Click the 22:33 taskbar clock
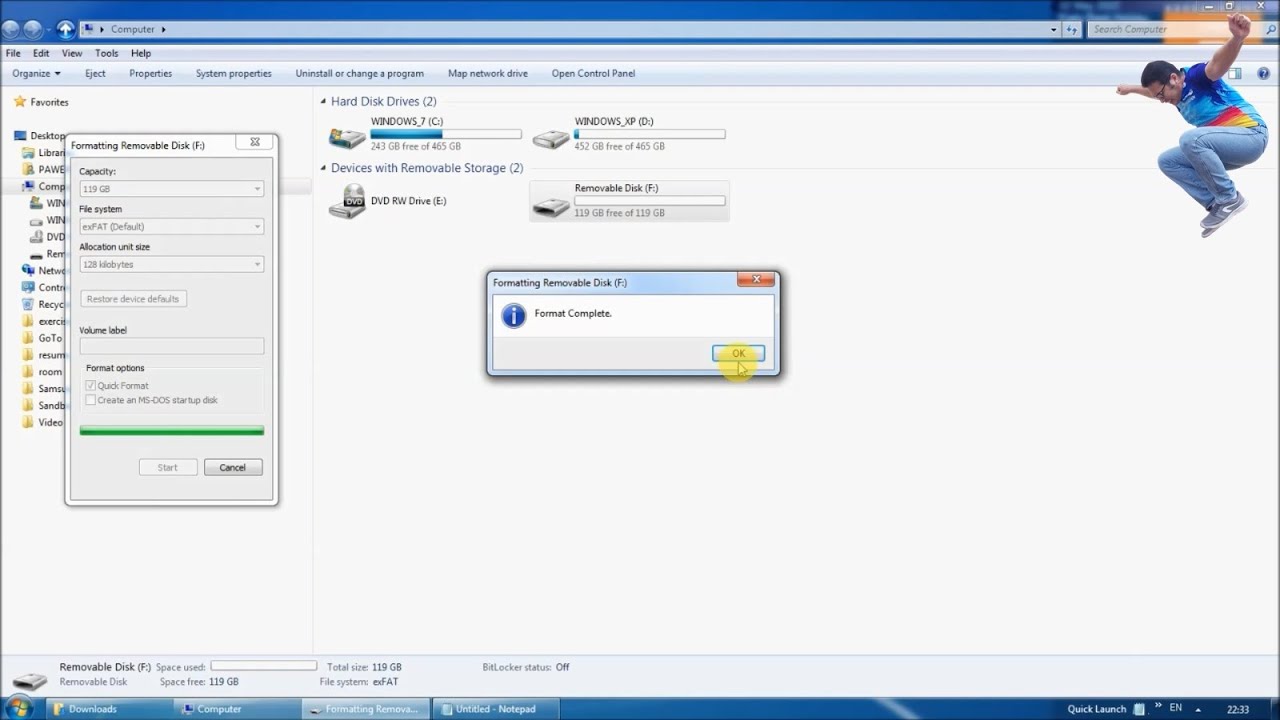1280x720 pixels. tap(1238, 709)
